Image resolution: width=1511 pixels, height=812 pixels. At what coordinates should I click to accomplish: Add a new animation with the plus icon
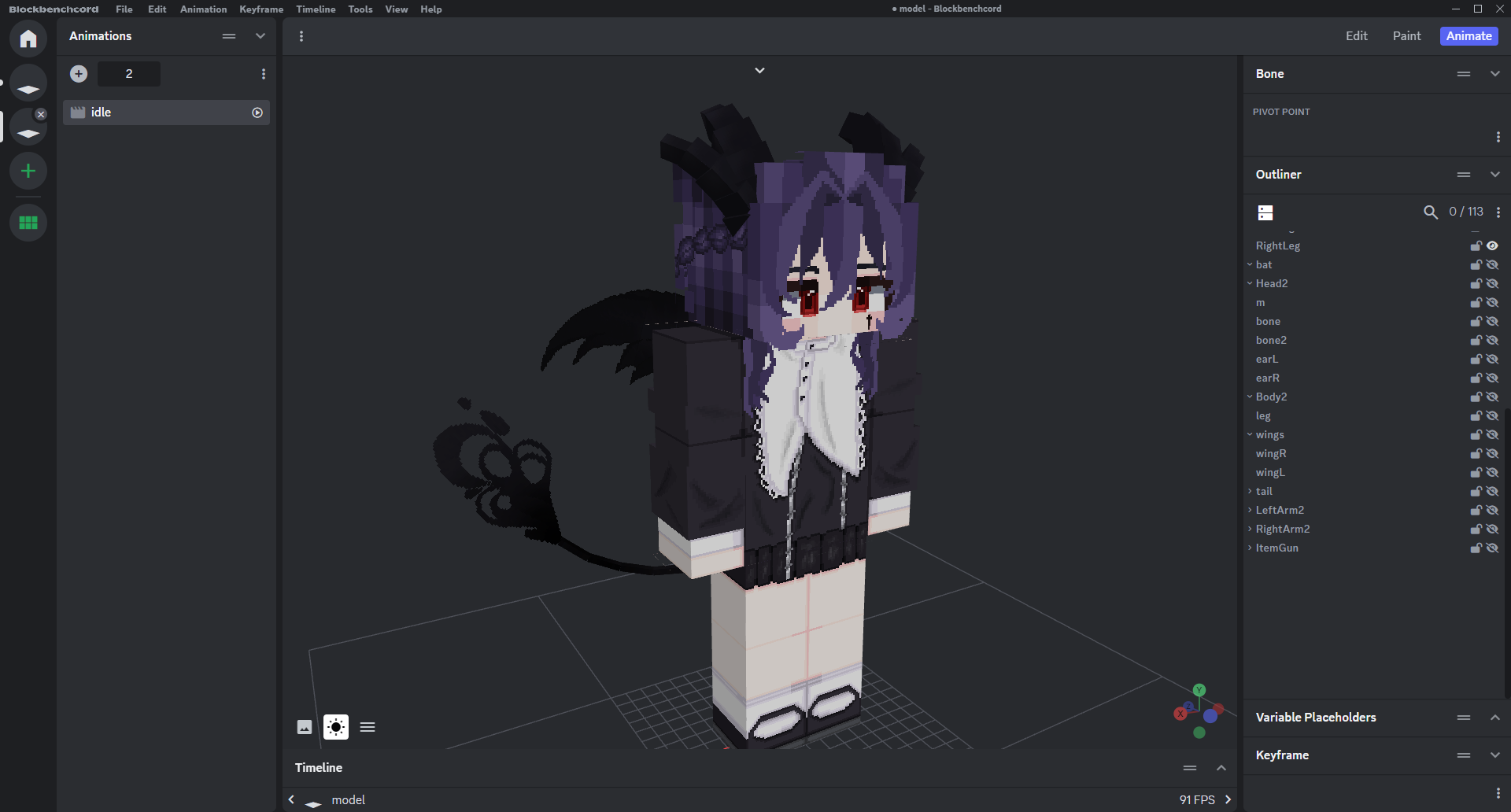click(x=79, y=74)
